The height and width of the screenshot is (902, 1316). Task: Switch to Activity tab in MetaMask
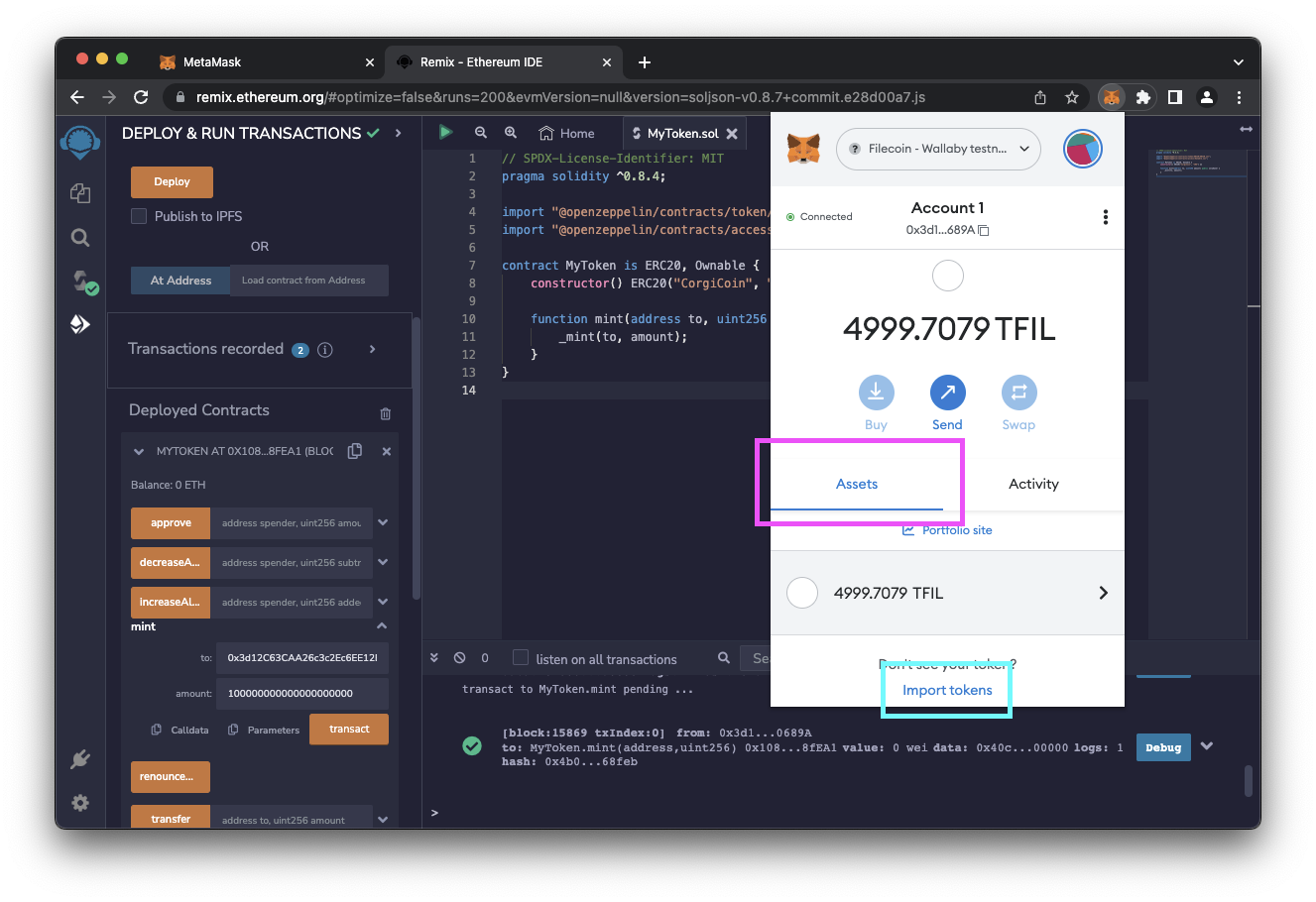1033,484
